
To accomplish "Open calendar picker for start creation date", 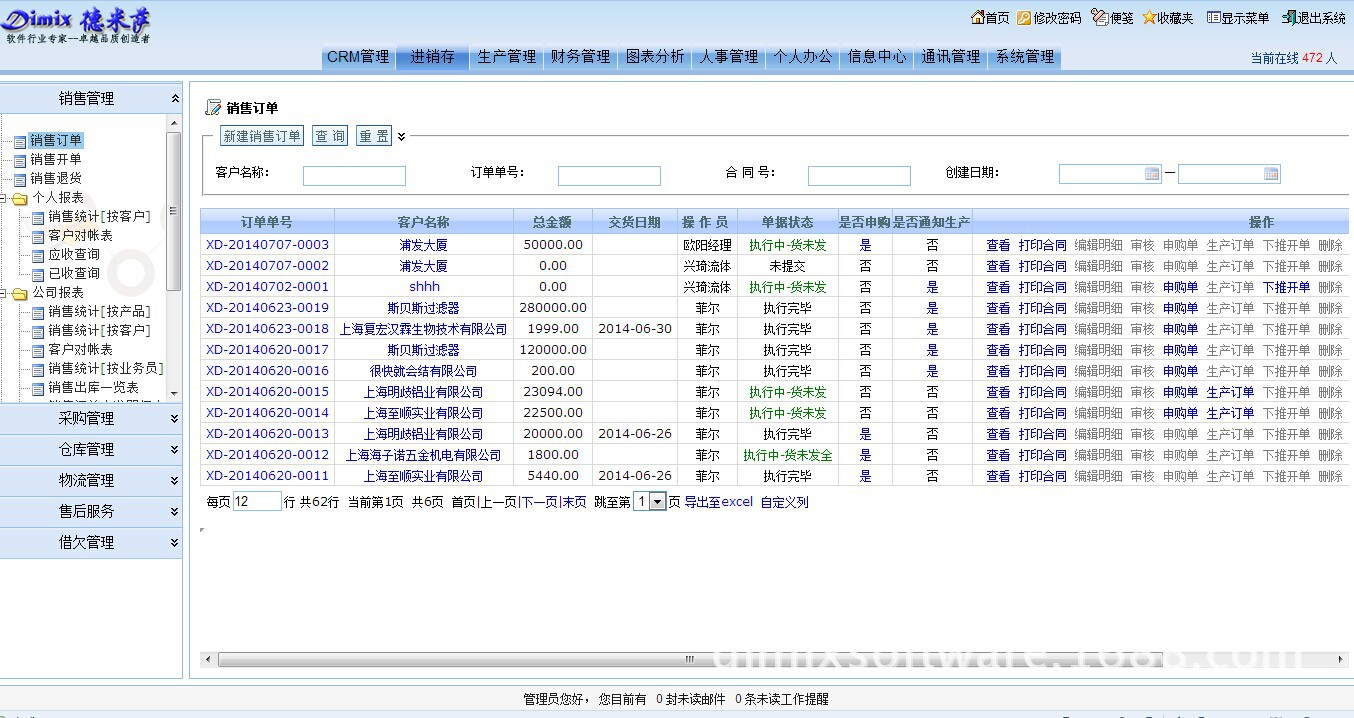I will [x=1152, y=174].
